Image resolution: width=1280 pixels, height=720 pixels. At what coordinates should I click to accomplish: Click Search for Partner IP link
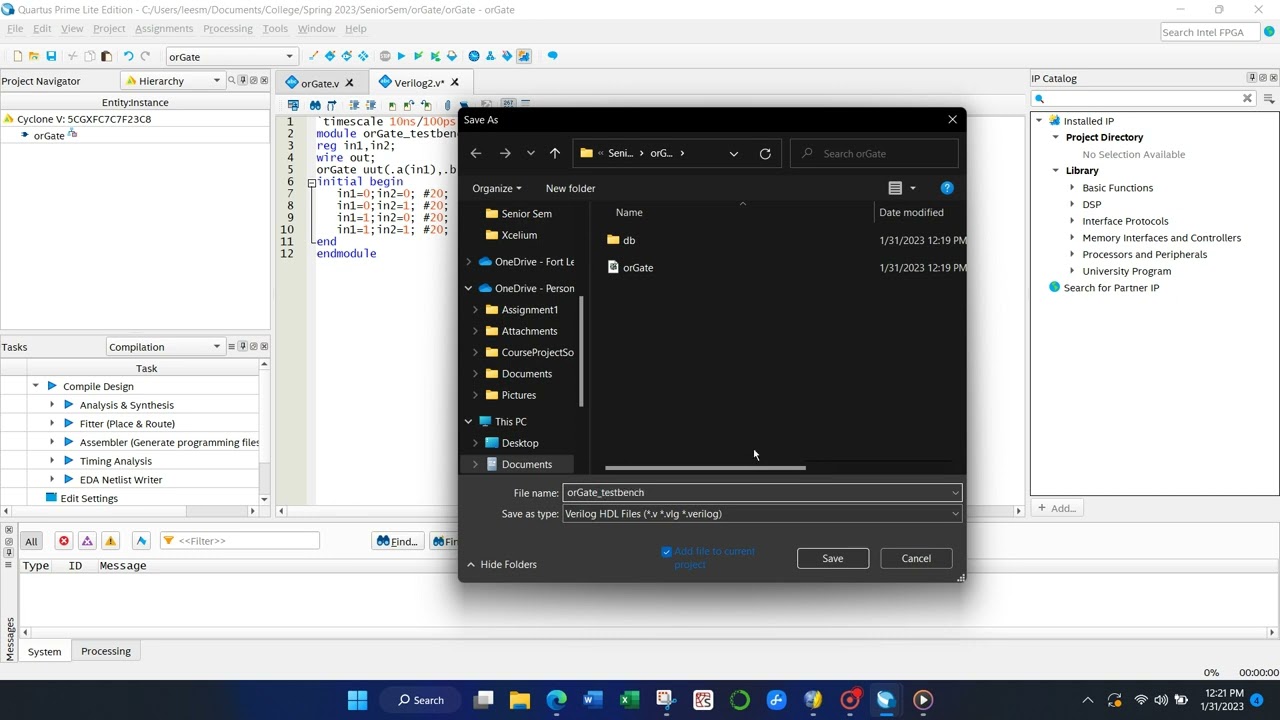pos(1111,288)
